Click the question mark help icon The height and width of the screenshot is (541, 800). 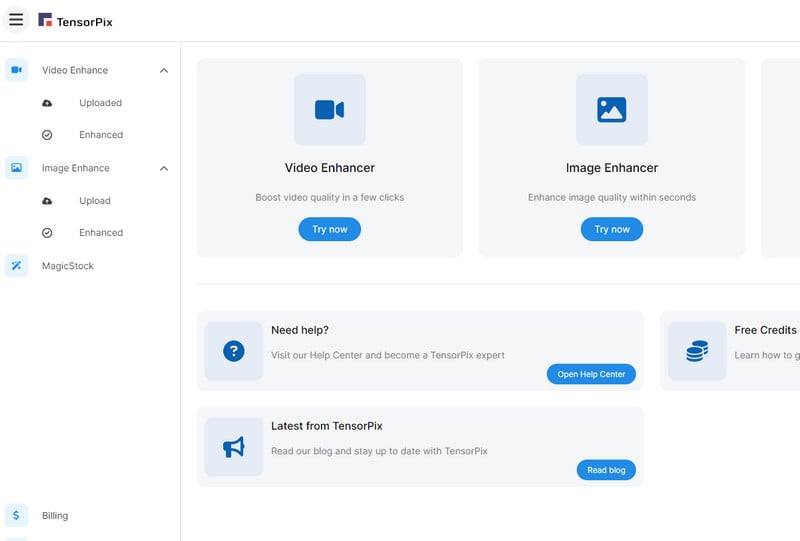tap(234, 351)
